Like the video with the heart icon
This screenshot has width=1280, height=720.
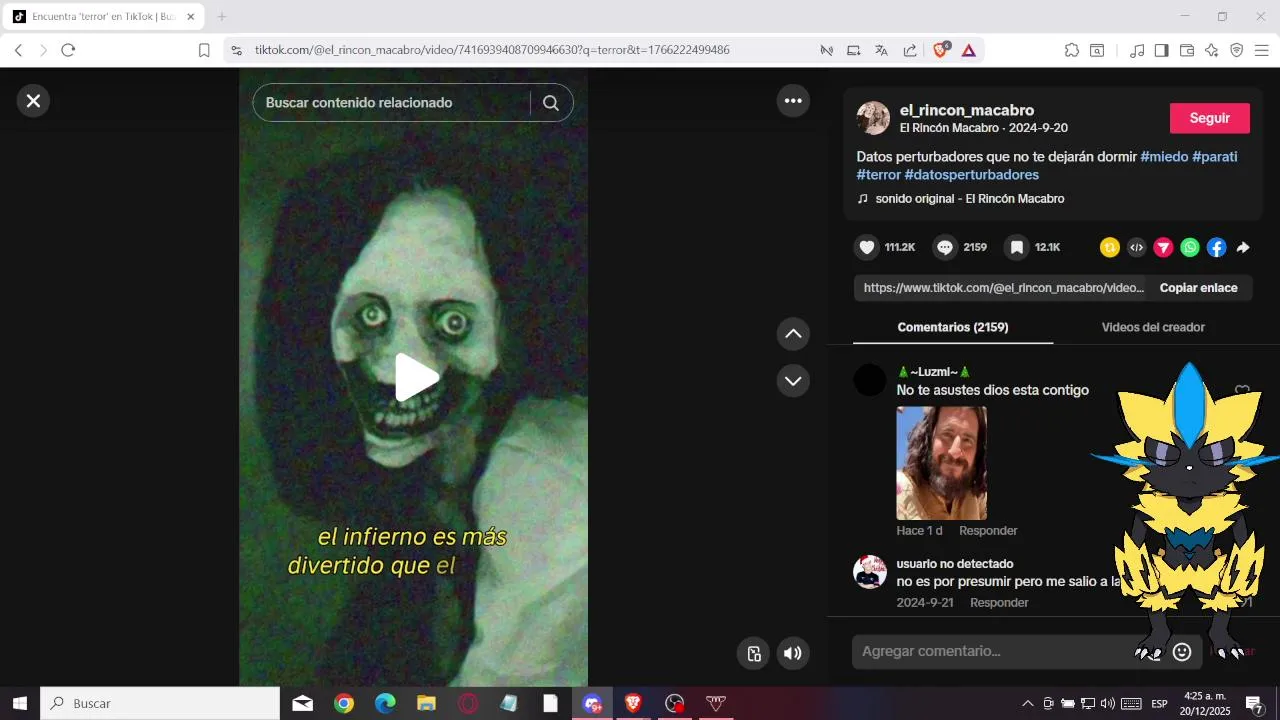pyautogui.click(x=867, y=248)
